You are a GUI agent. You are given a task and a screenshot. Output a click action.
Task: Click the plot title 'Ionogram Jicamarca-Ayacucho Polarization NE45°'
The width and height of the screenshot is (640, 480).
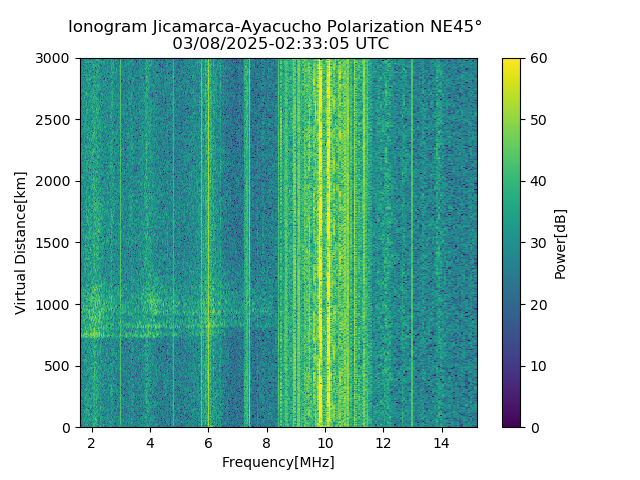click(275, 27)
